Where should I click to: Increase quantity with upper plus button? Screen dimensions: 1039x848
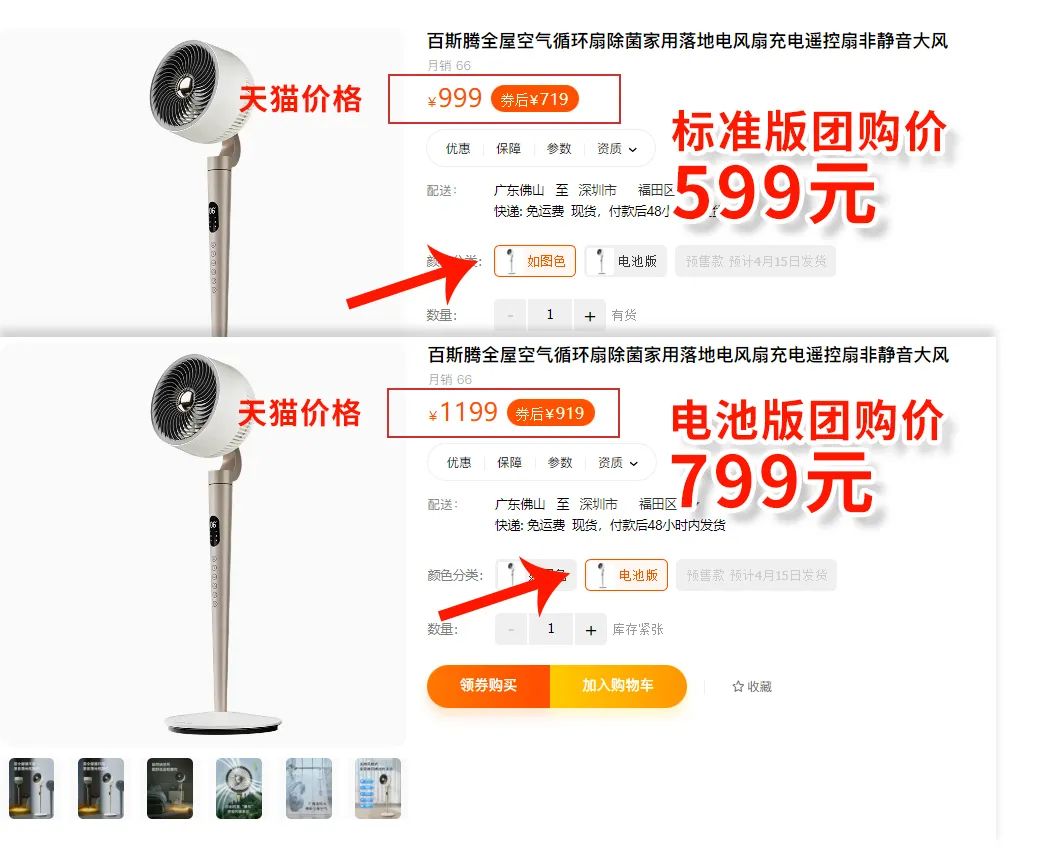pyautogui.click(x=590, y=315)
